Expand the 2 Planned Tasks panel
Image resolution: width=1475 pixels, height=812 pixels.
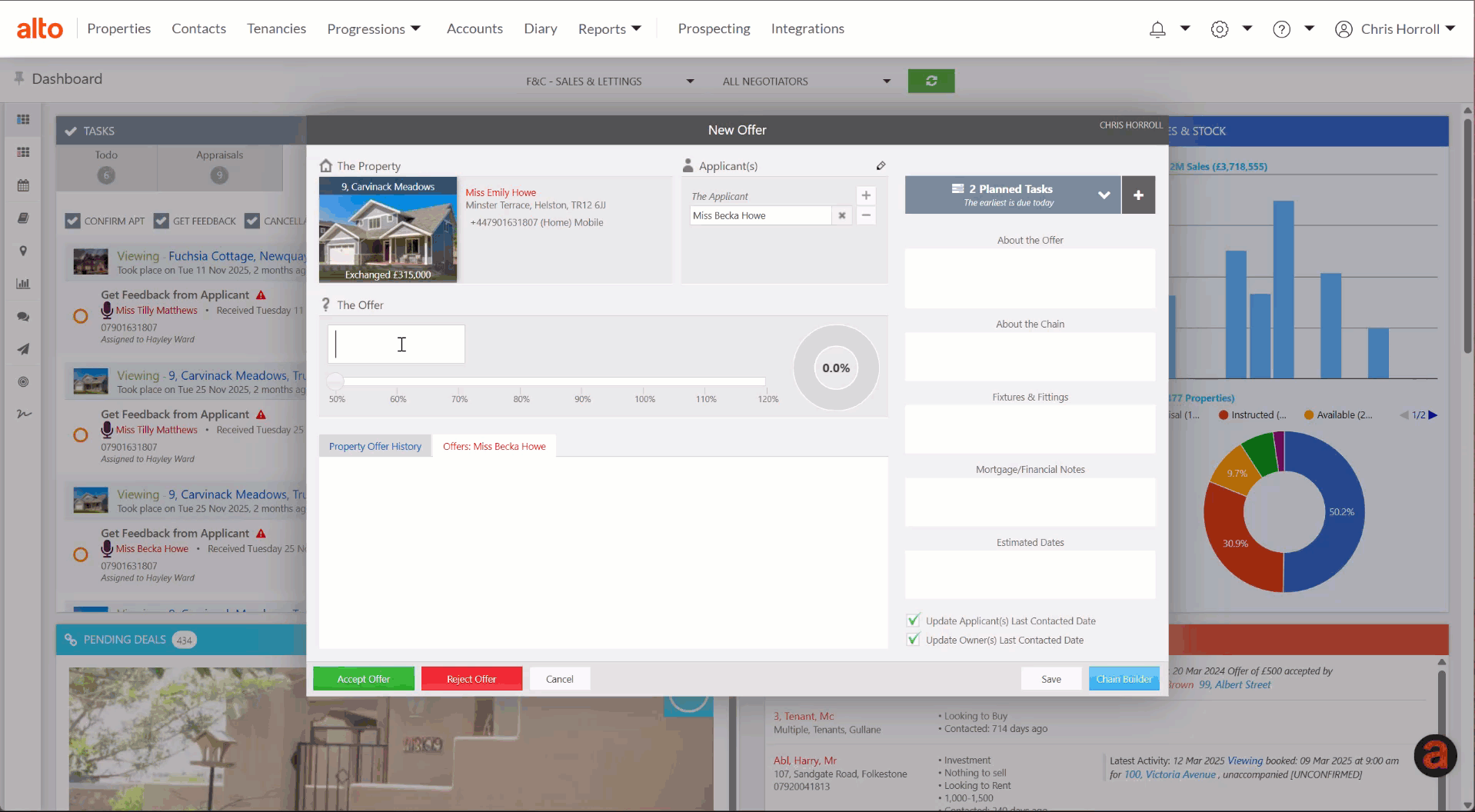click(1104, 195)
